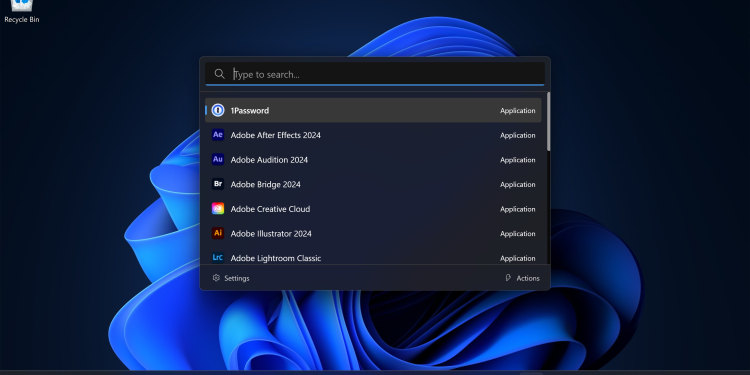Click the Adobe Creative Cloud icon

[x=218, y=209]
